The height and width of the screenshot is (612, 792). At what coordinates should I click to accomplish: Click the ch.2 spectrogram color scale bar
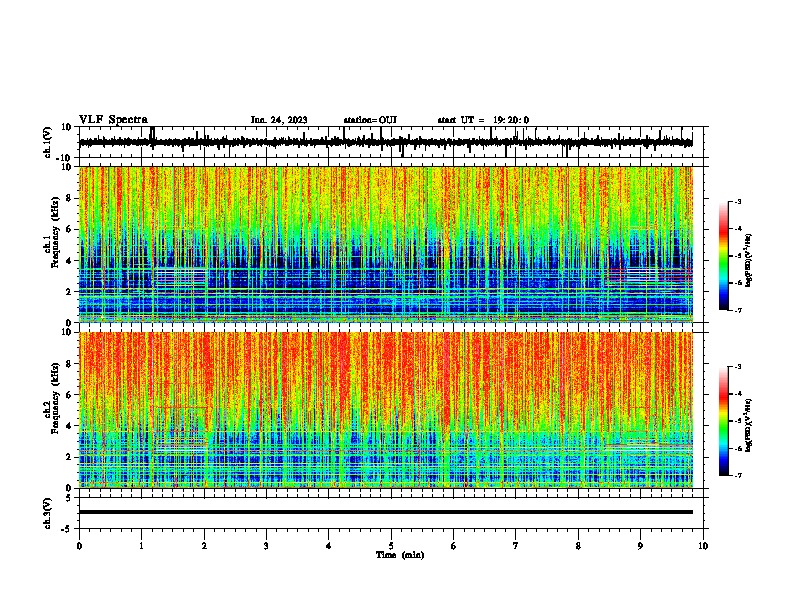click(x=724, y=421)
